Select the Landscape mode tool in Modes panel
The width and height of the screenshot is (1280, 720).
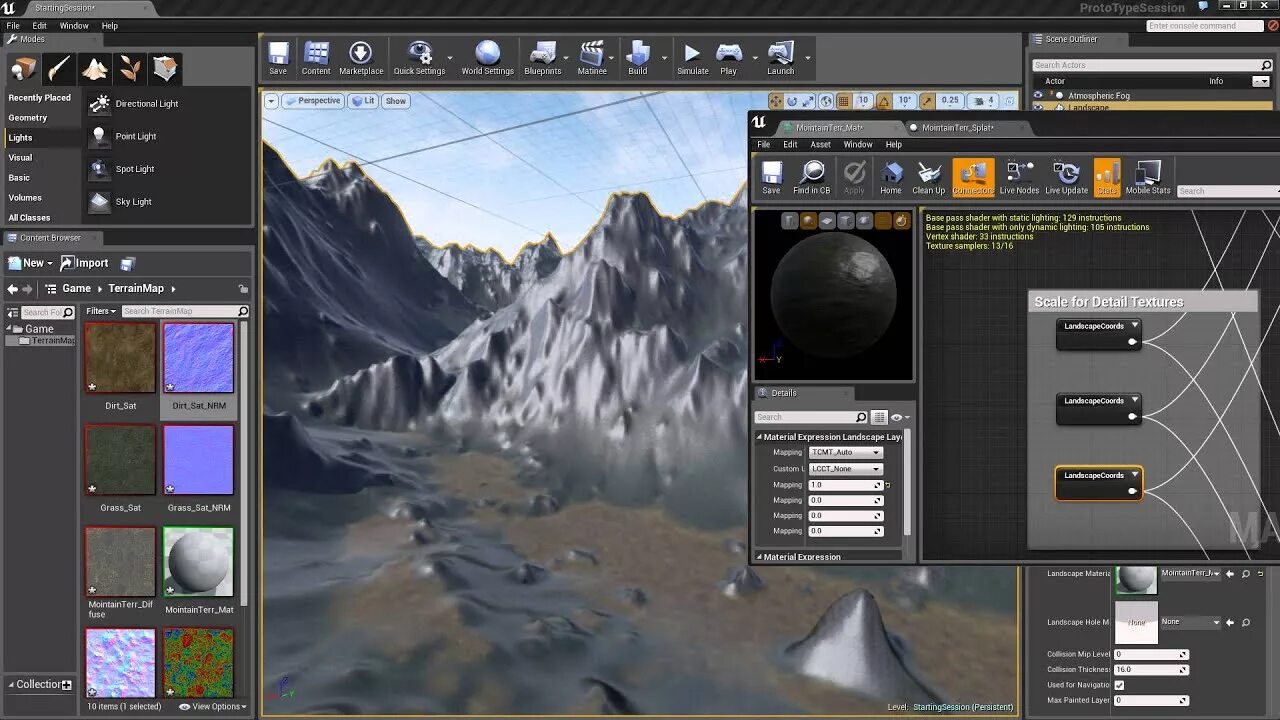click(95, 70)
